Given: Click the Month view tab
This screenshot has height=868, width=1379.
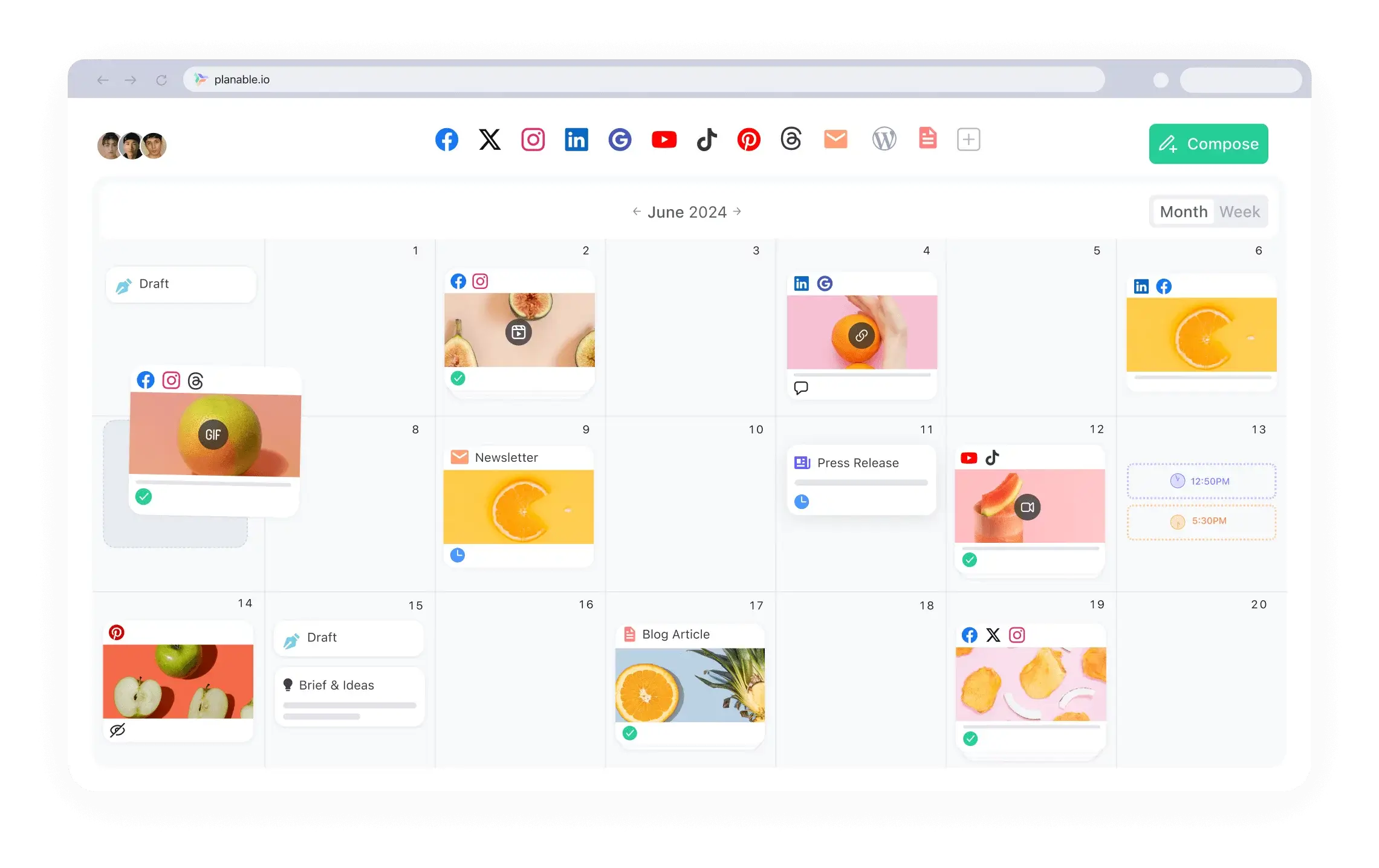Looking at the screenshot, I should click(1183, 212).
